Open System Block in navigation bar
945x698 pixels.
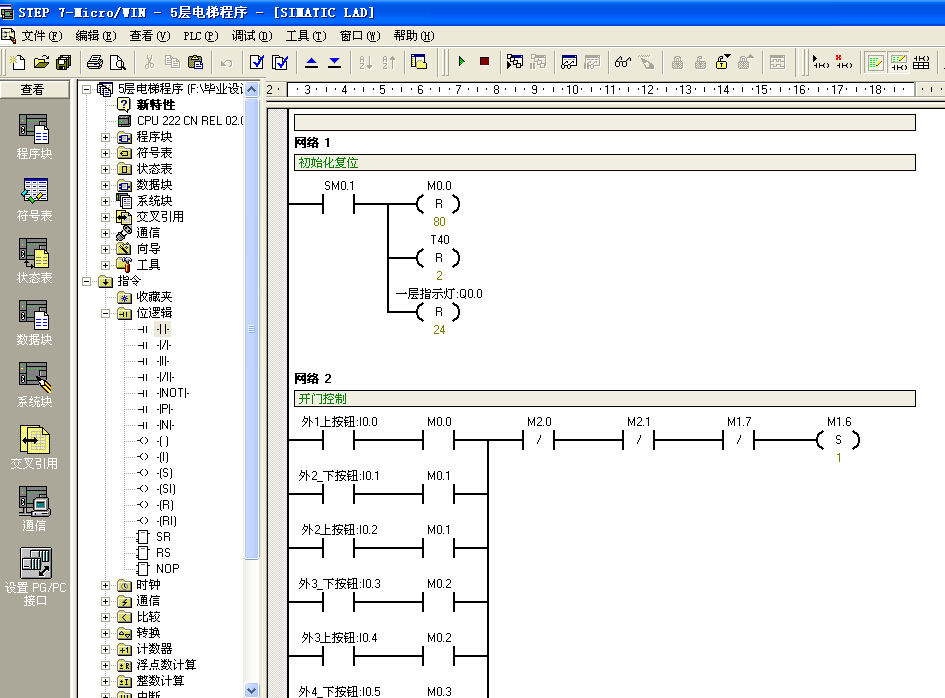[34, 385]
